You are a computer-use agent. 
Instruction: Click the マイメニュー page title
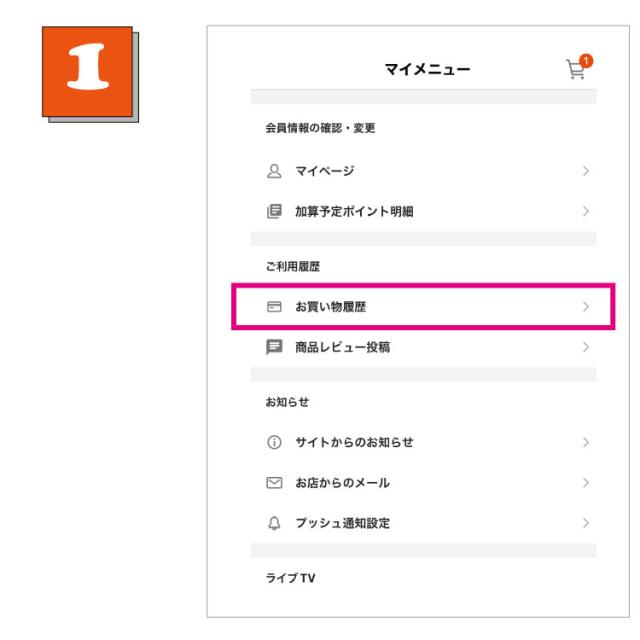click(x=427, y=69)
